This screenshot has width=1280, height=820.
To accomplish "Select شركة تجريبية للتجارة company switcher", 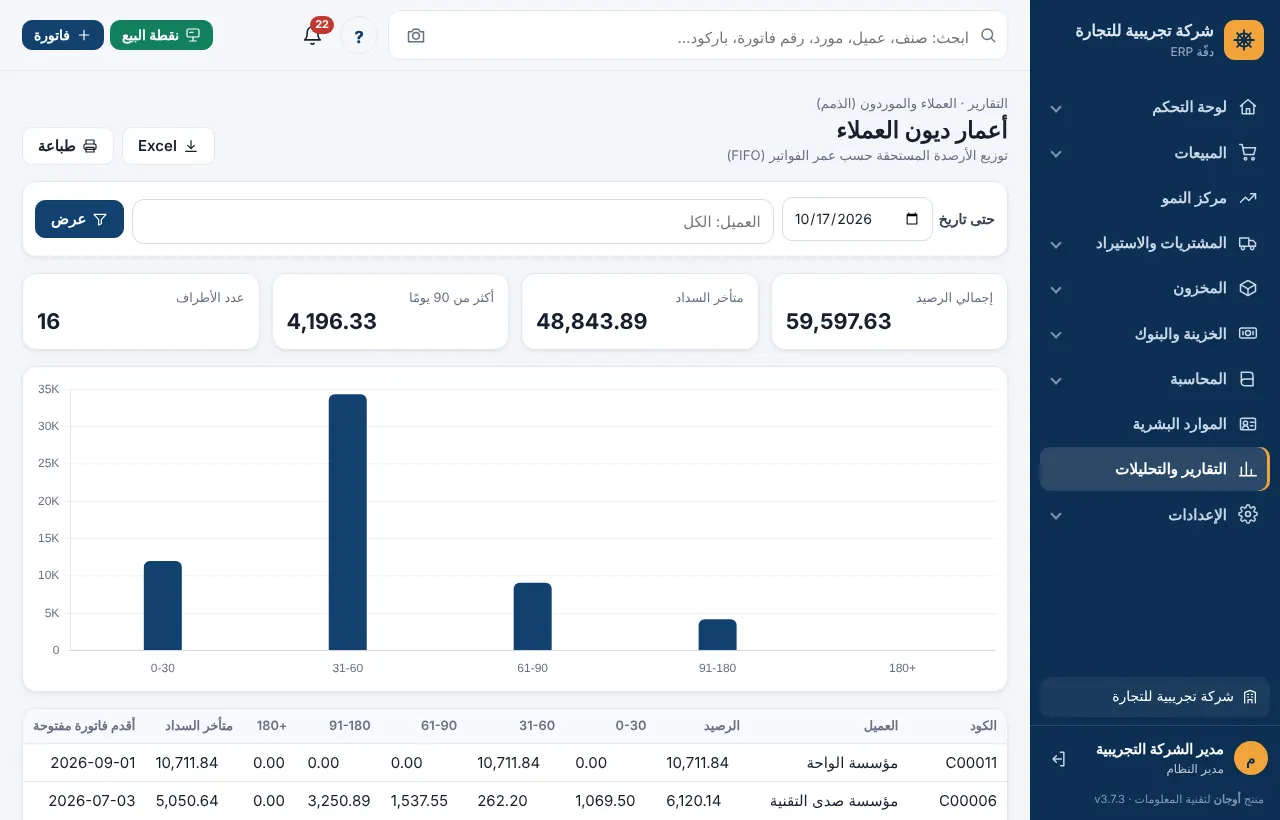I will pos(1155,696).
